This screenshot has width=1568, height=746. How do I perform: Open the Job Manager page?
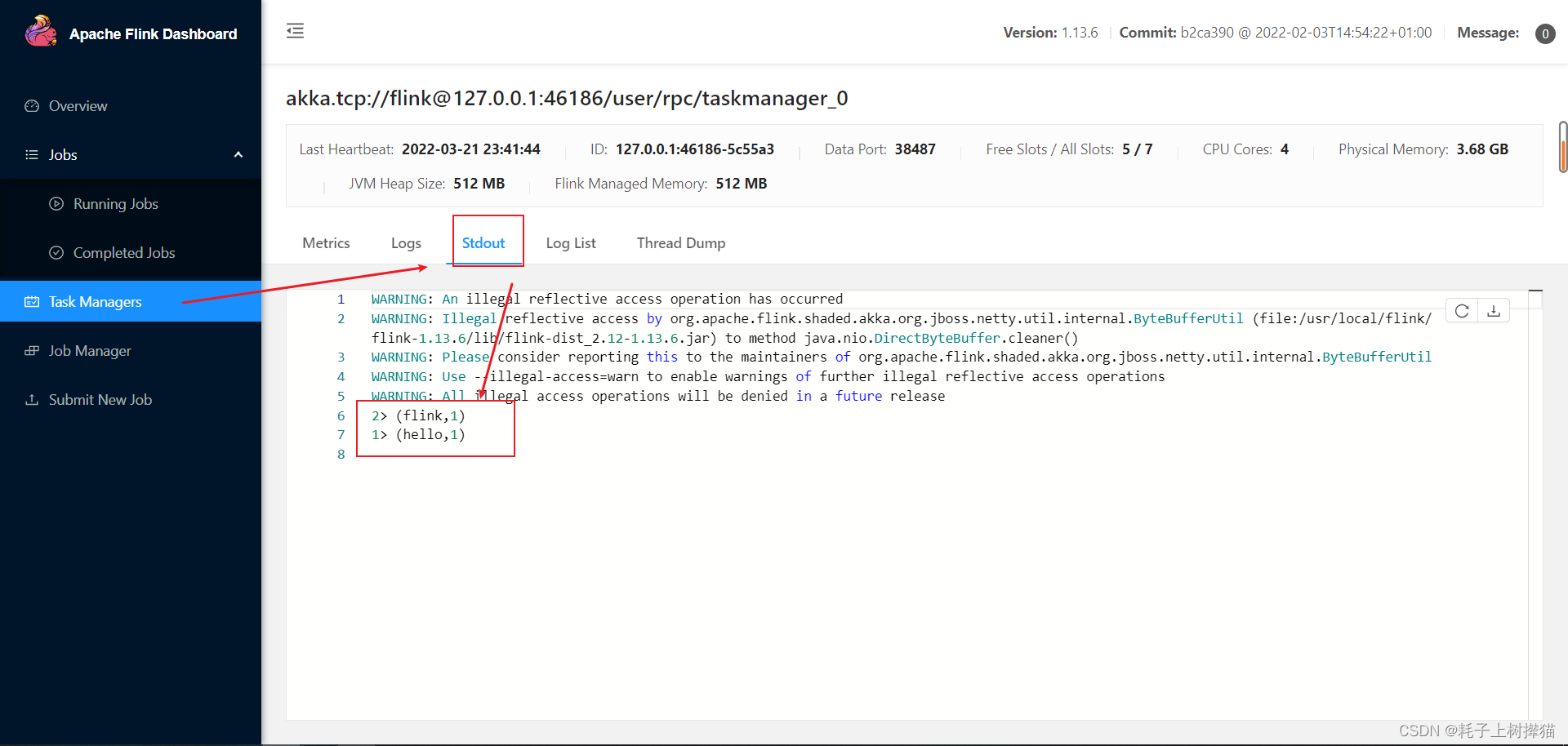click(x=131, y=351)
